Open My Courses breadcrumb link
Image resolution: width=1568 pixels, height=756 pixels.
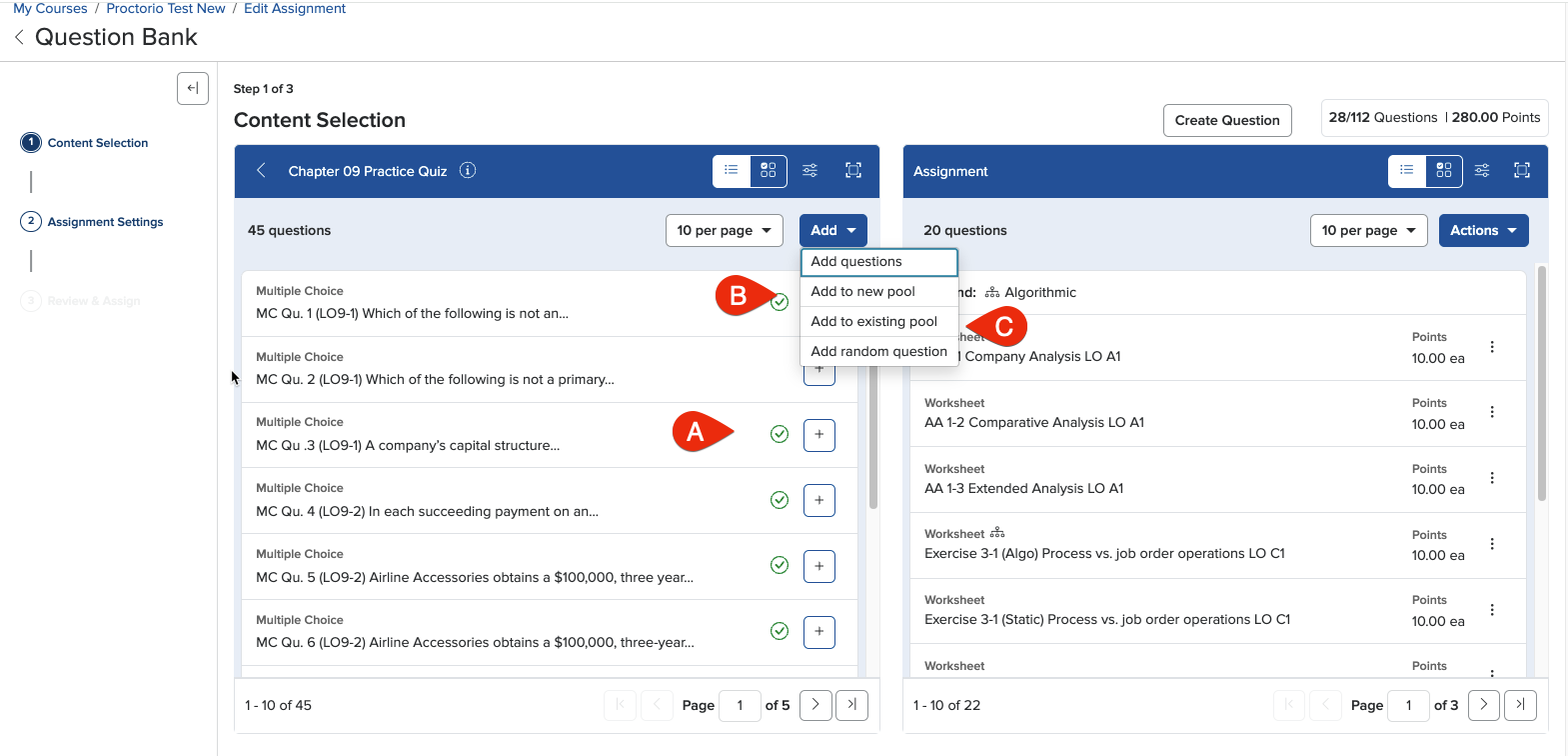point(50,8)
